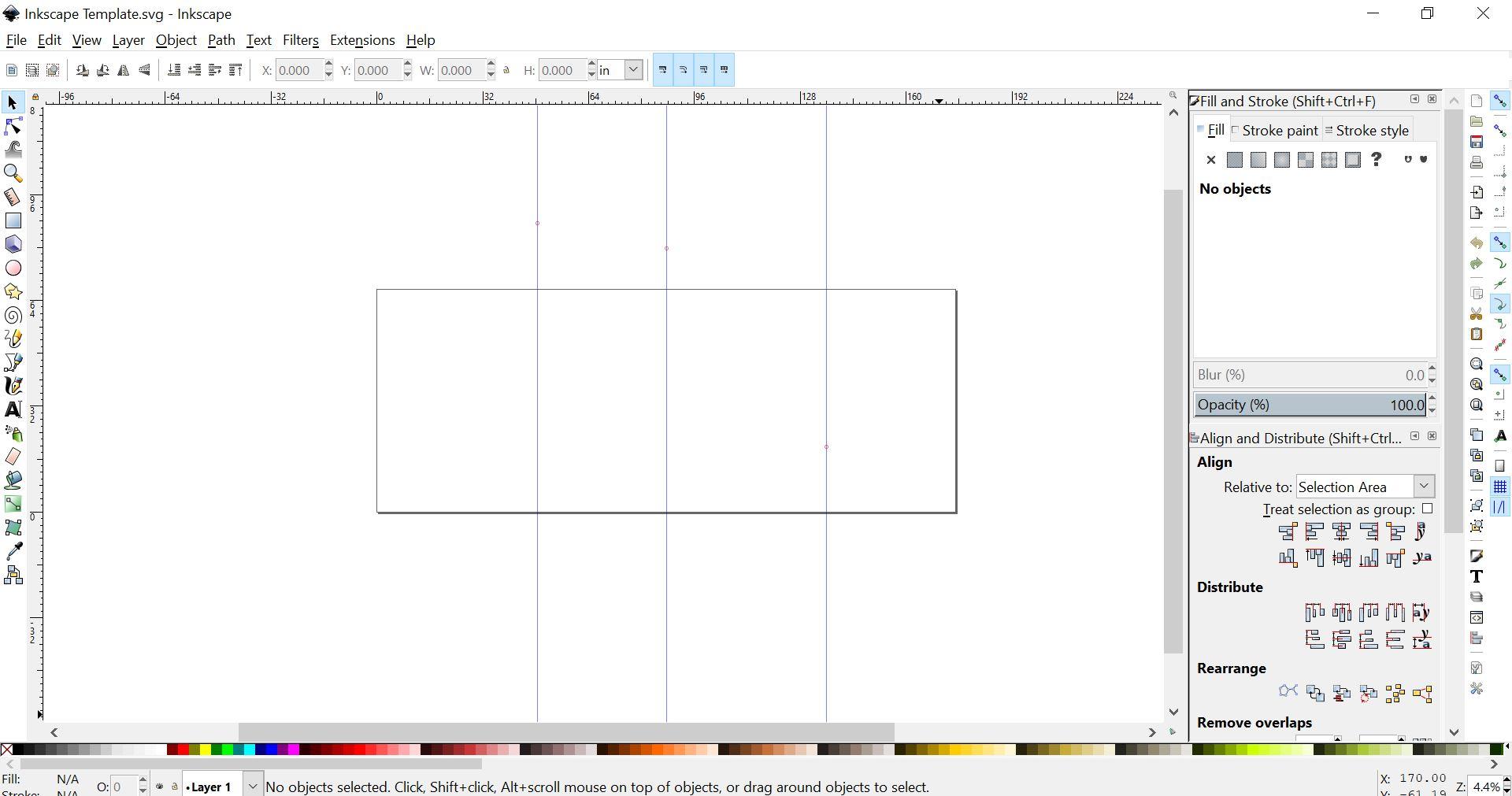This screenshot has height=796, width=1512.
Task: Toggle moving patterns with objects
Action: 724,70
